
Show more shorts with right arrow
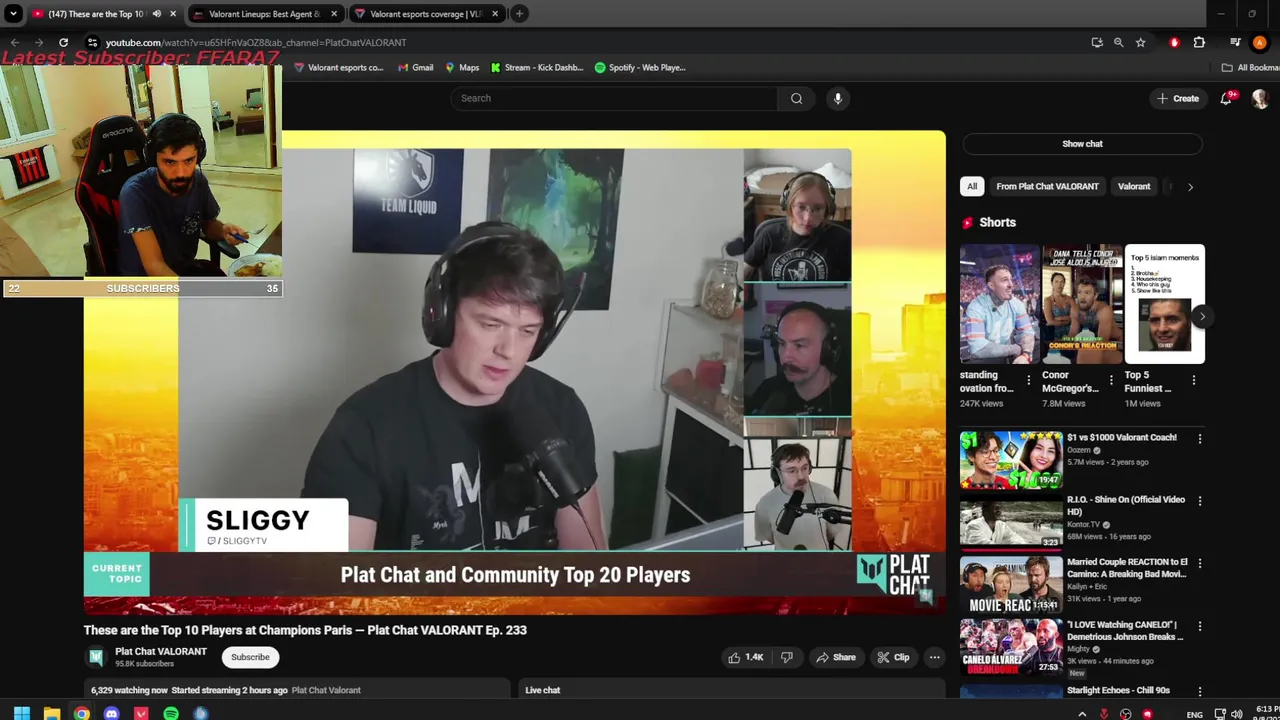click(1202, 317)
